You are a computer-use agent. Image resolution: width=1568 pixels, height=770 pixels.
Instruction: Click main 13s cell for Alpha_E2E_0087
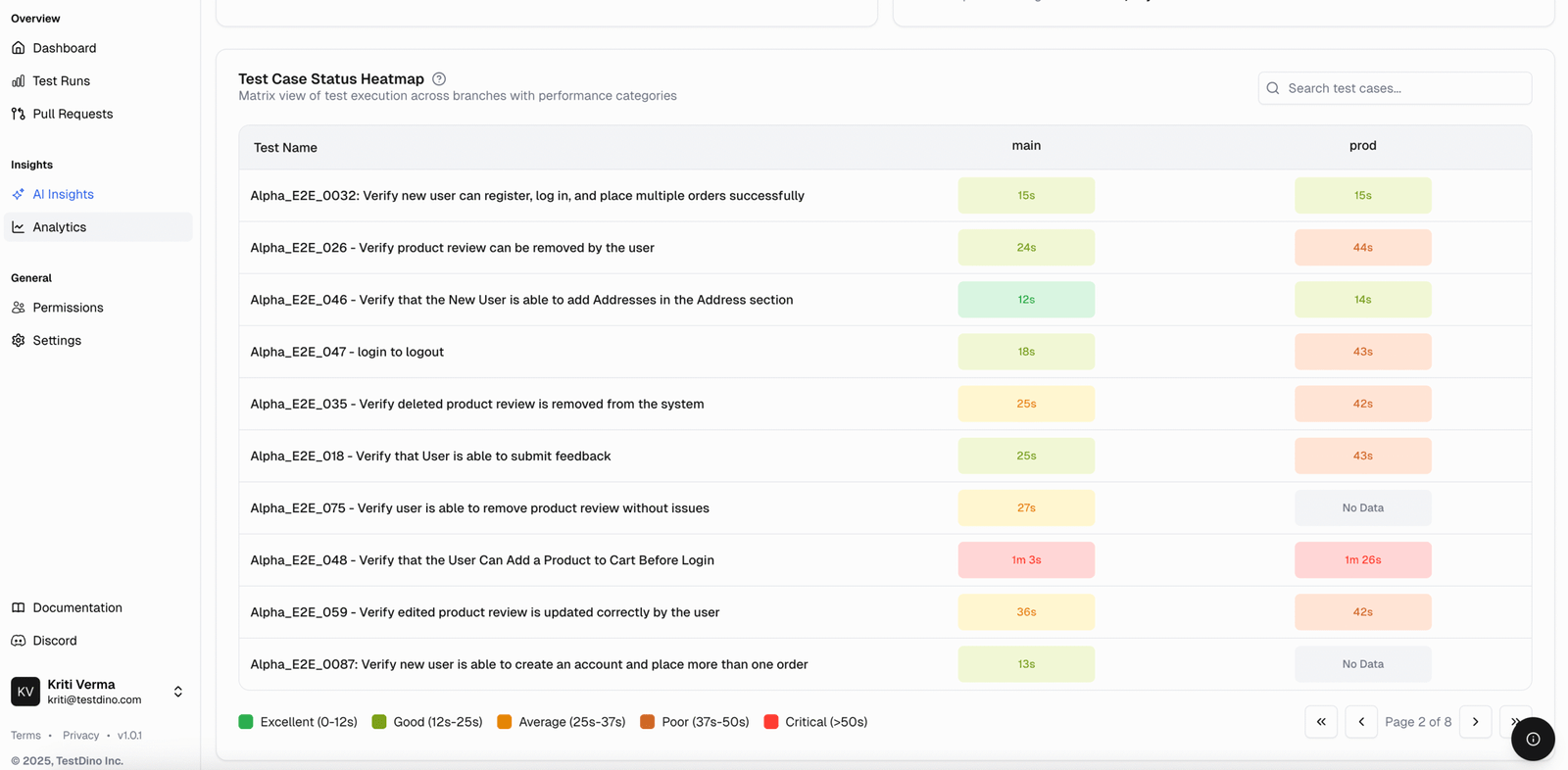point(1026,664)
